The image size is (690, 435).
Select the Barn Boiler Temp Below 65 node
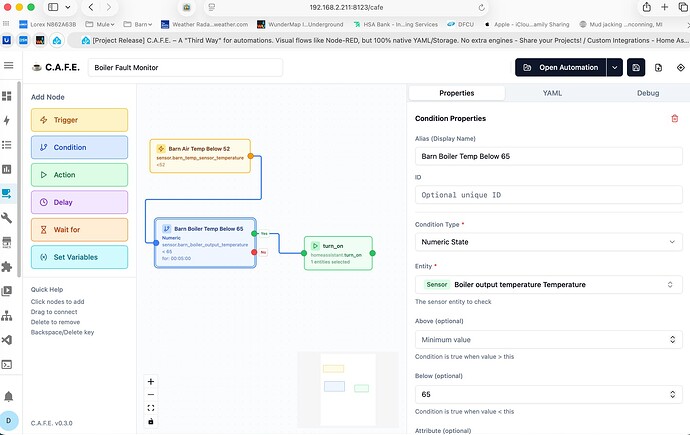(205, 243)
